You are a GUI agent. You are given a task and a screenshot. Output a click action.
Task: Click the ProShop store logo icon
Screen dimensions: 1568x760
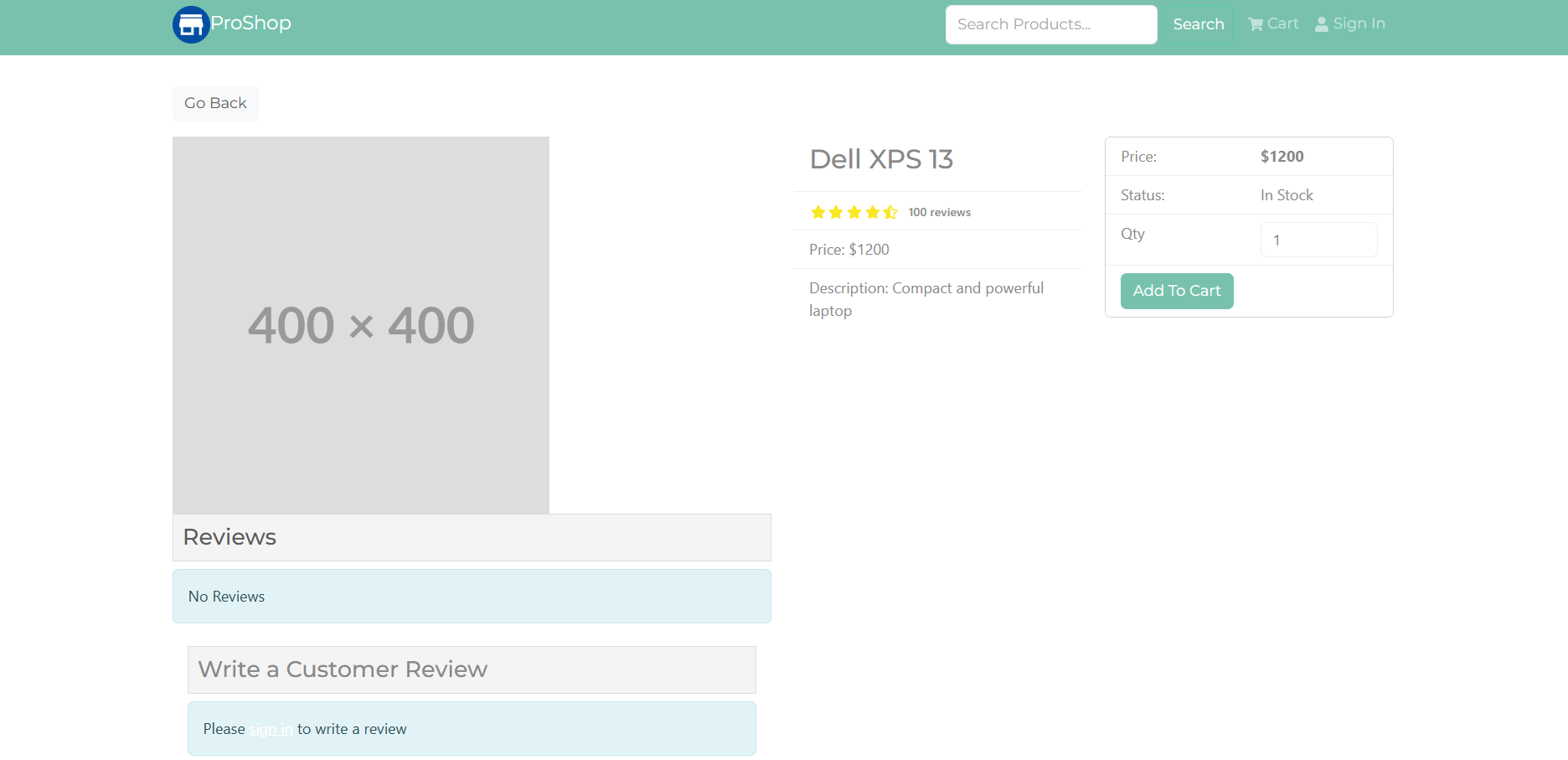(191, 24)
